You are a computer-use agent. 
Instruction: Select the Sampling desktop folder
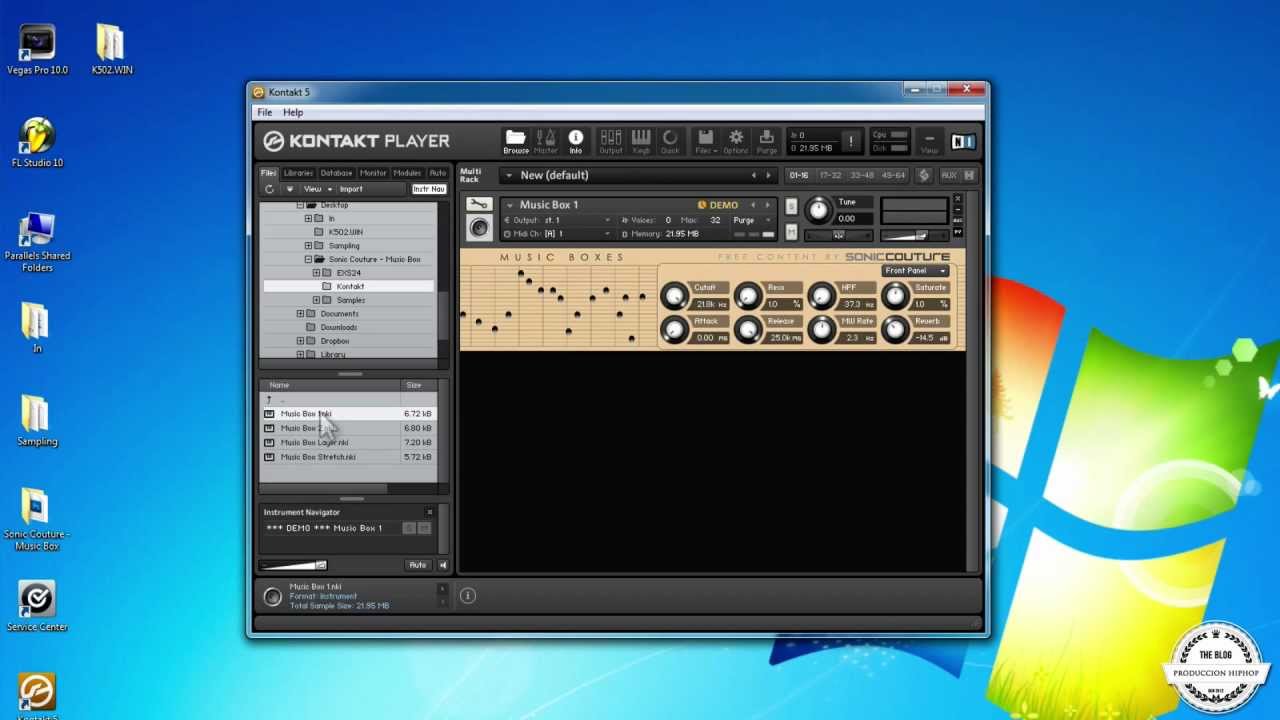pos(37,421)
